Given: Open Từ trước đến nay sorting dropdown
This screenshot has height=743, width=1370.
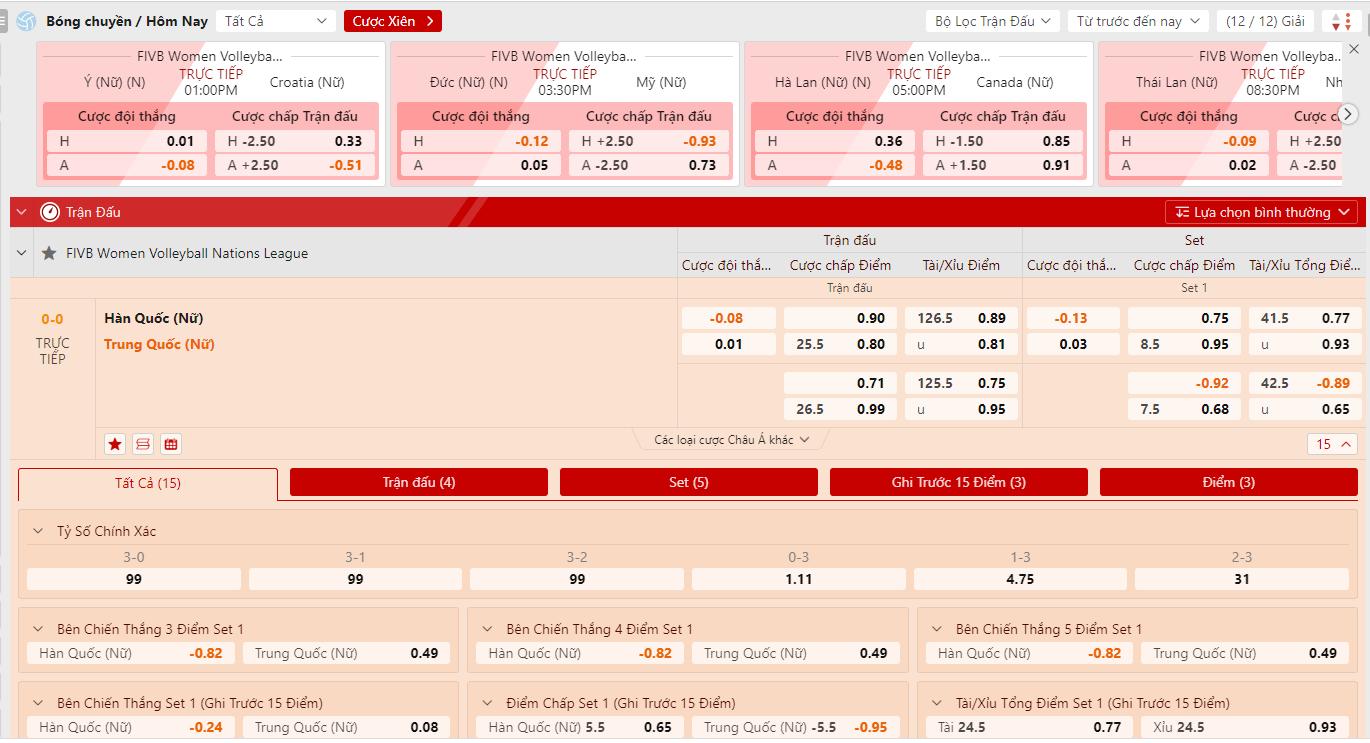Looking at the screenshot, I should tap(1138, 21).
